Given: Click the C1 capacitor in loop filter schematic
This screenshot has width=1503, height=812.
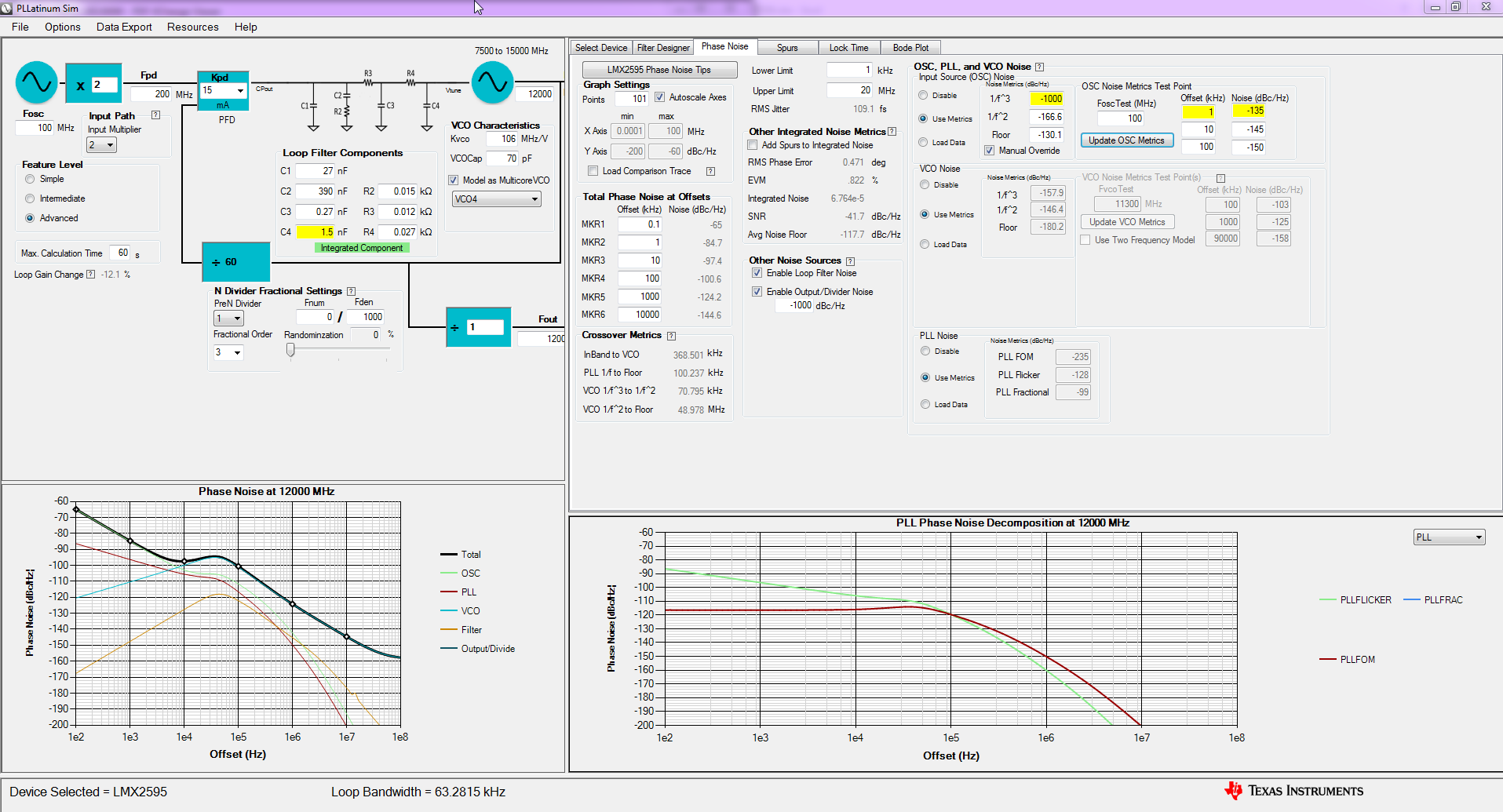Looking at the screenshot, I should (312, 105).
